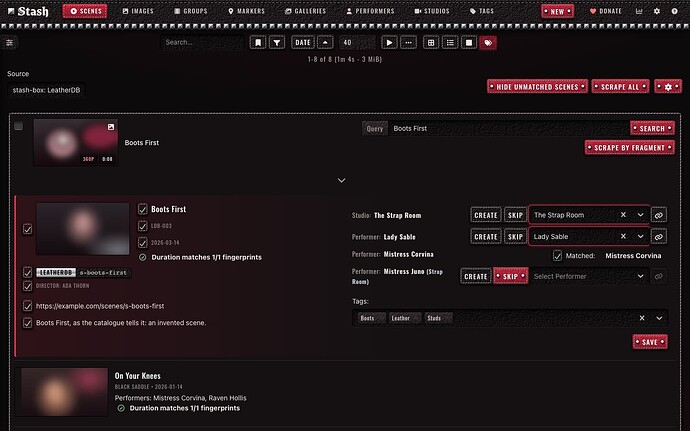690x431 pixels.
Task: Collapse the scene details chevron
Action: pos(341,181)
